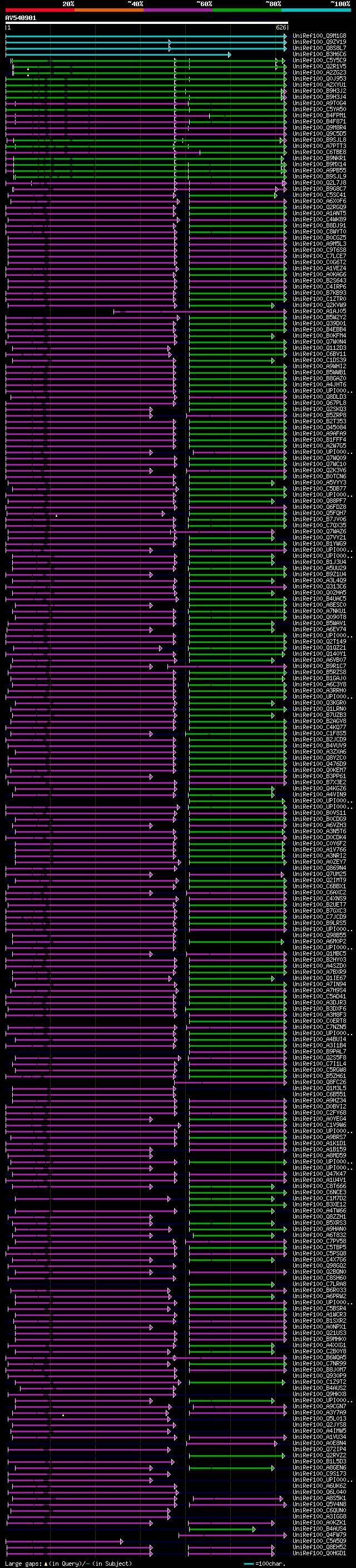Open hit UniRef100_Q2R1V5

(319, 66)
